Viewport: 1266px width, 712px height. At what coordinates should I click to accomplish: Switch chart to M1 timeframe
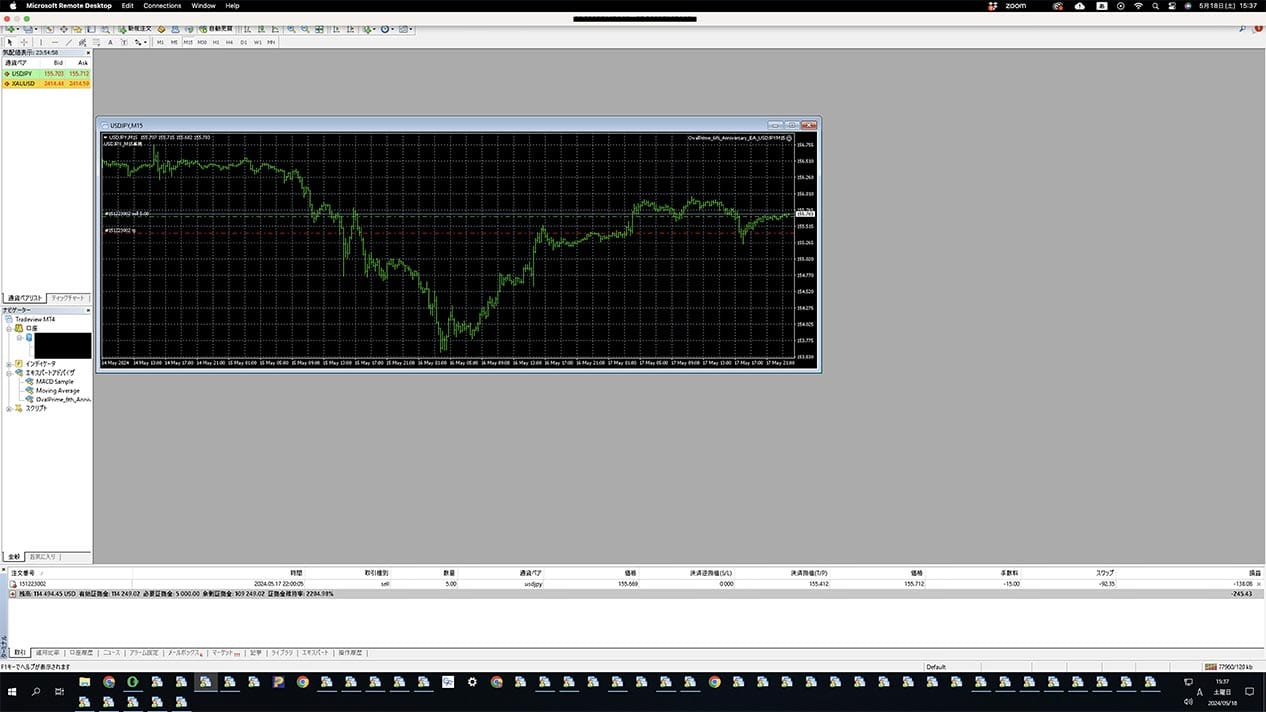click(x=160, y=42)
